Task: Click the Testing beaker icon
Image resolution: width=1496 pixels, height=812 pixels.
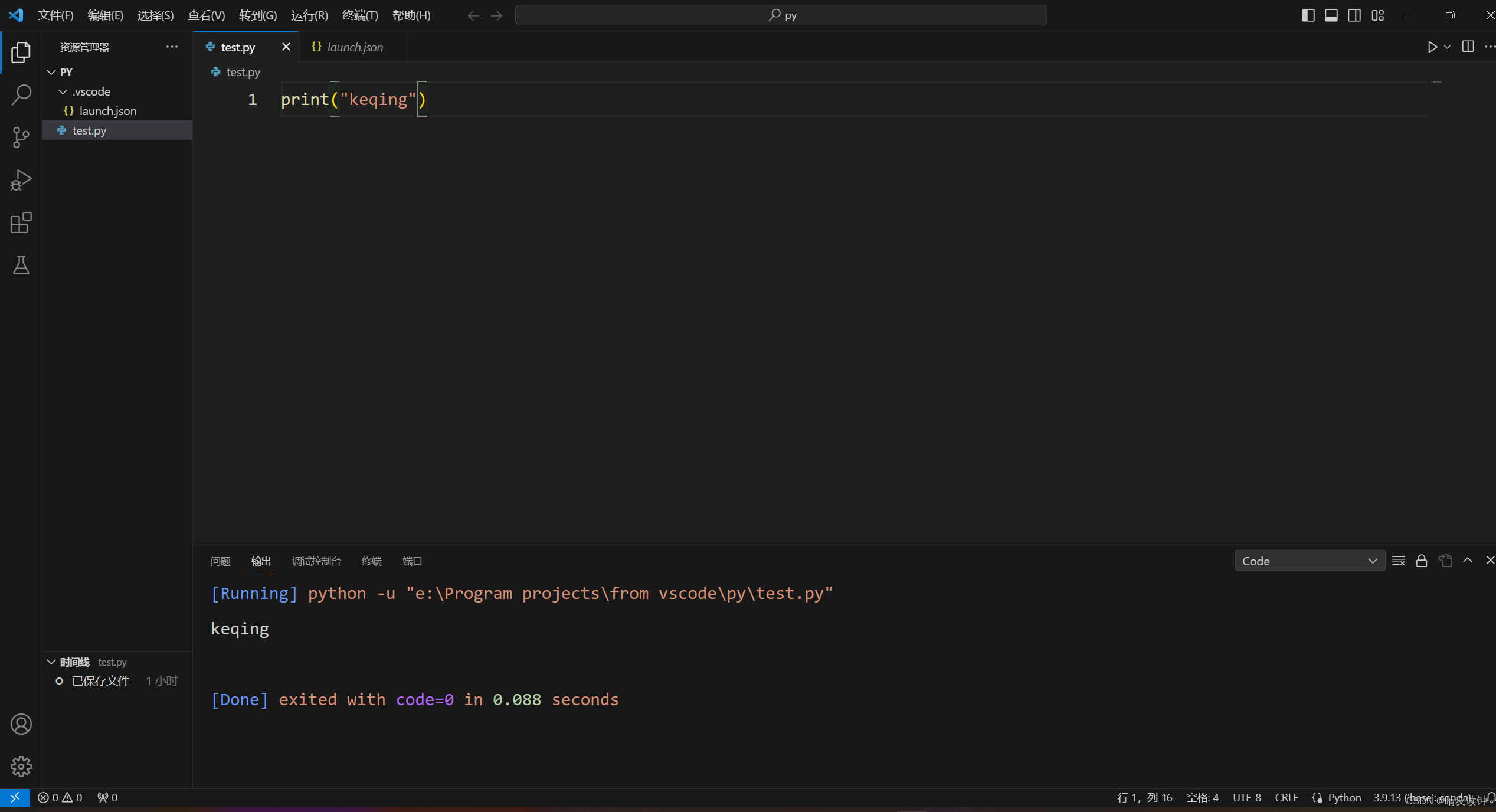Action: pyautogui.click(x=21, y=265)
